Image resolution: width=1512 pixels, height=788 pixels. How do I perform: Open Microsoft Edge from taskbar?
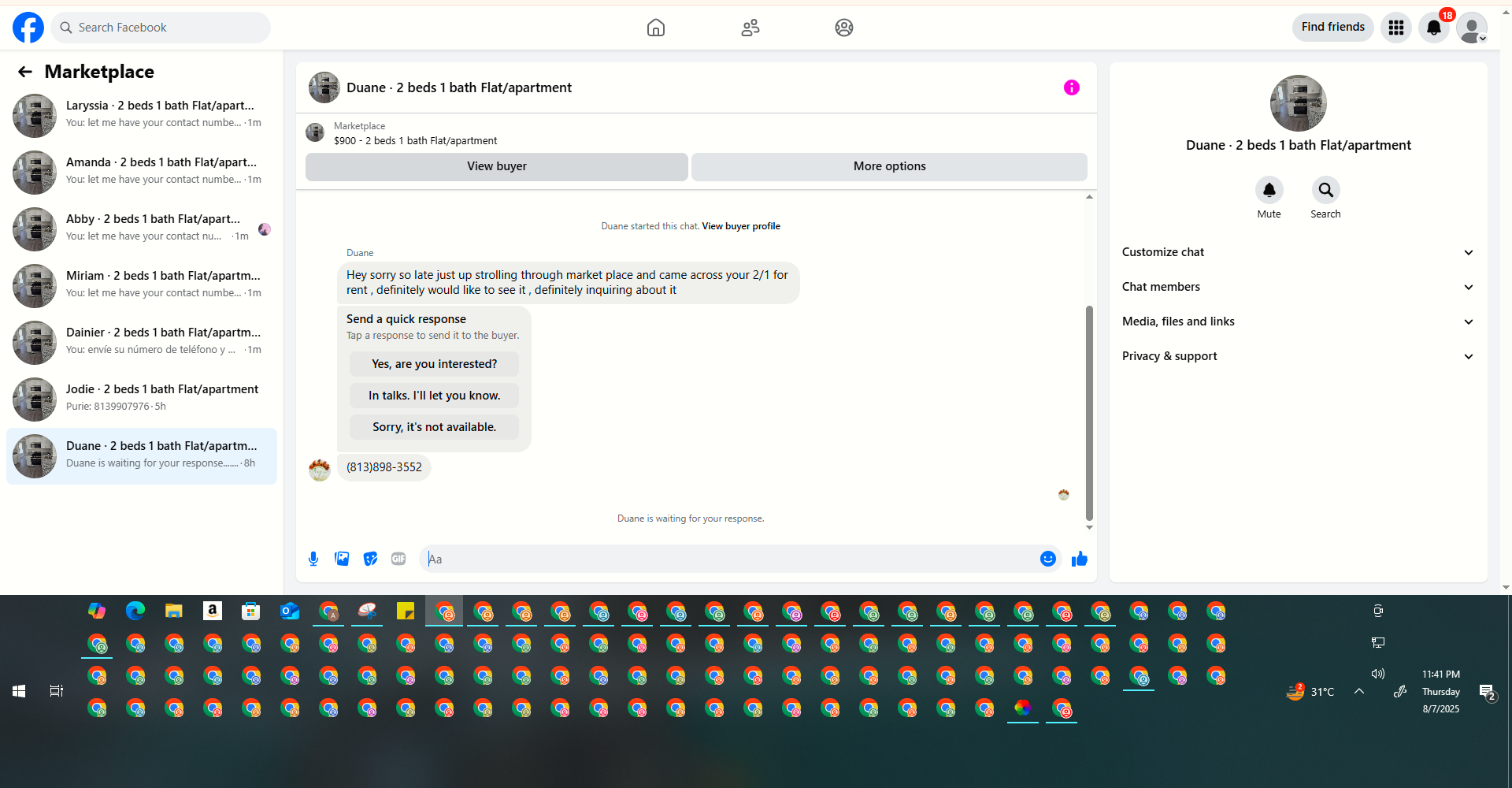pyautogui.click(x=135, y=611)
